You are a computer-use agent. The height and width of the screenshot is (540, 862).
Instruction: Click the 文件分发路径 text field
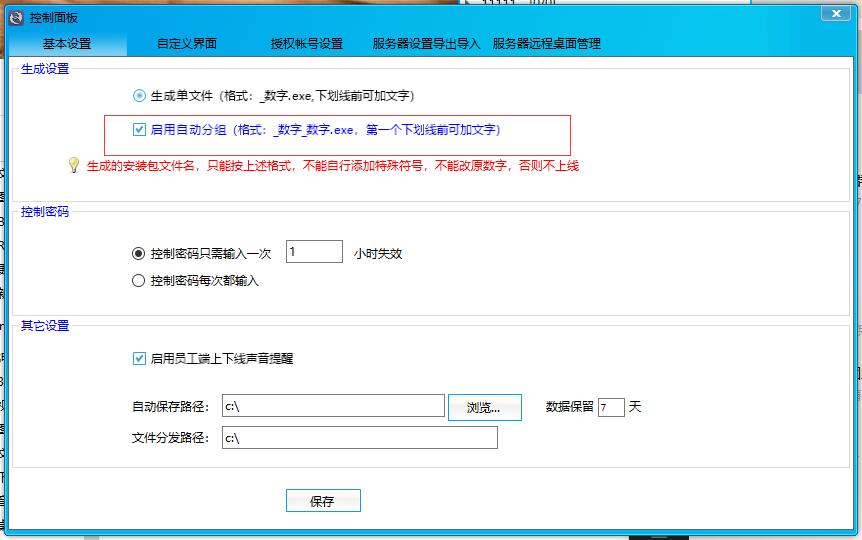[358, 438]
